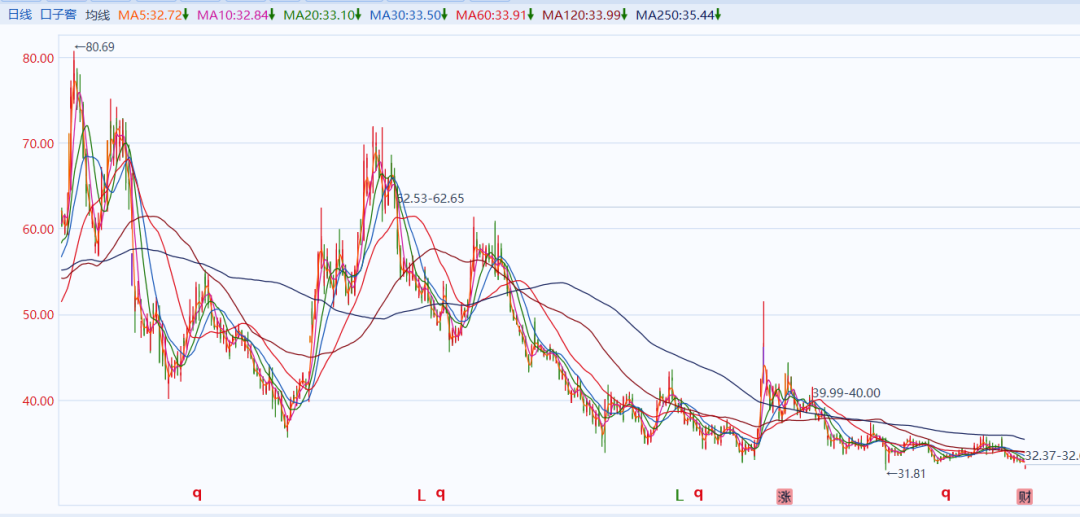
Task: Click the red L marker on the timeline
Action: tap(421, 495)
